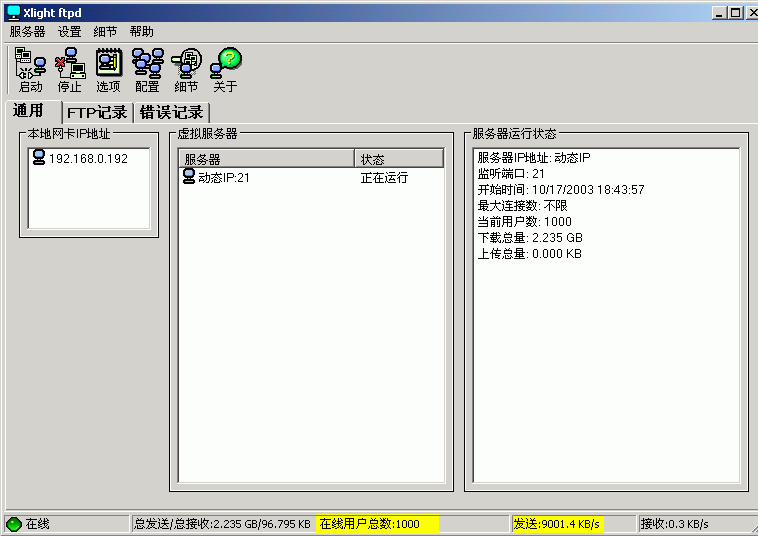This screenshot has width=758, height=536.
Task: Maximize the Xlight ftpd window
Action: click(x=736, y=13)
